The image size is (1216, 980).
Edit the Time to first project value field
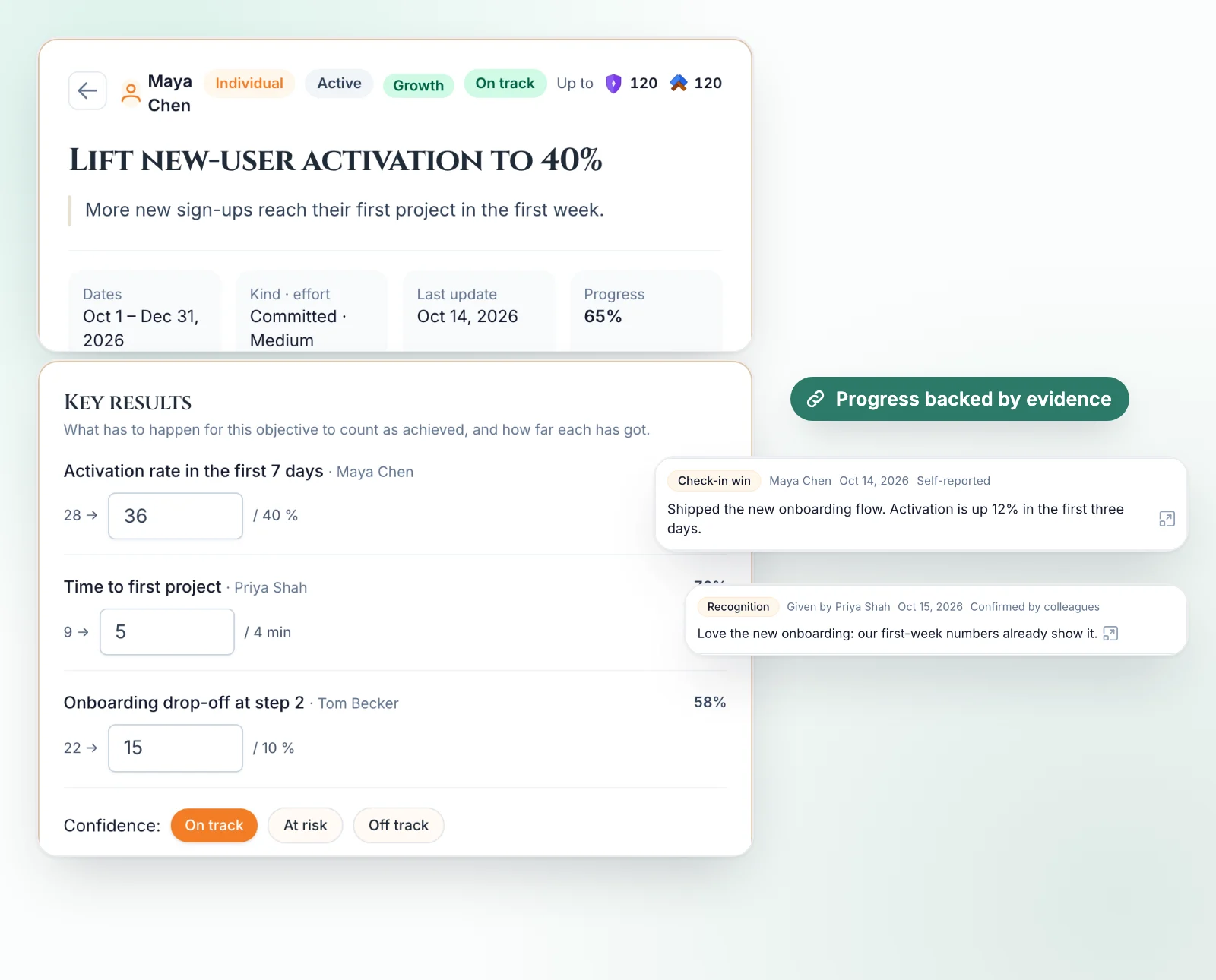pyautogui.click(x=167, y=632)
